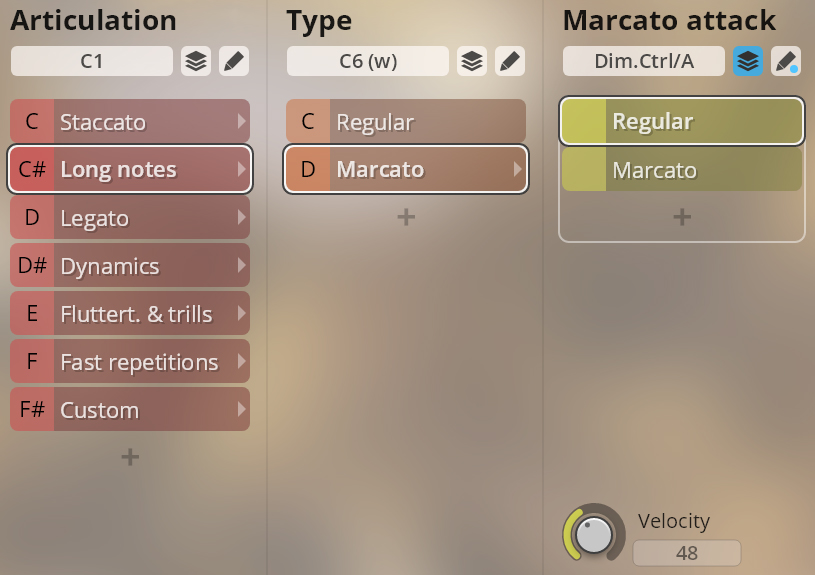Toggle the blue Marcato attack layers icon

click(748, 61)
